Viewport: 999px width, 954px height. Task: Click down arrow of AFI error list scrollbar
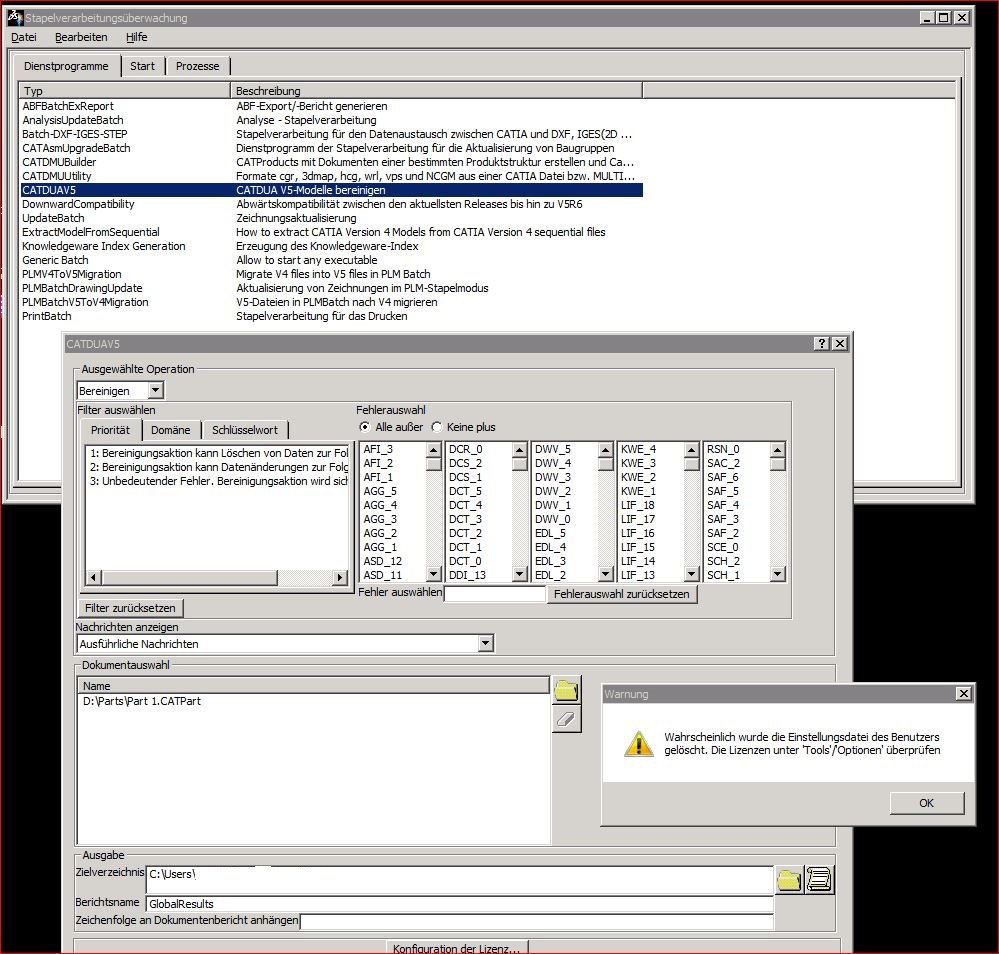(x=434, y=574)
